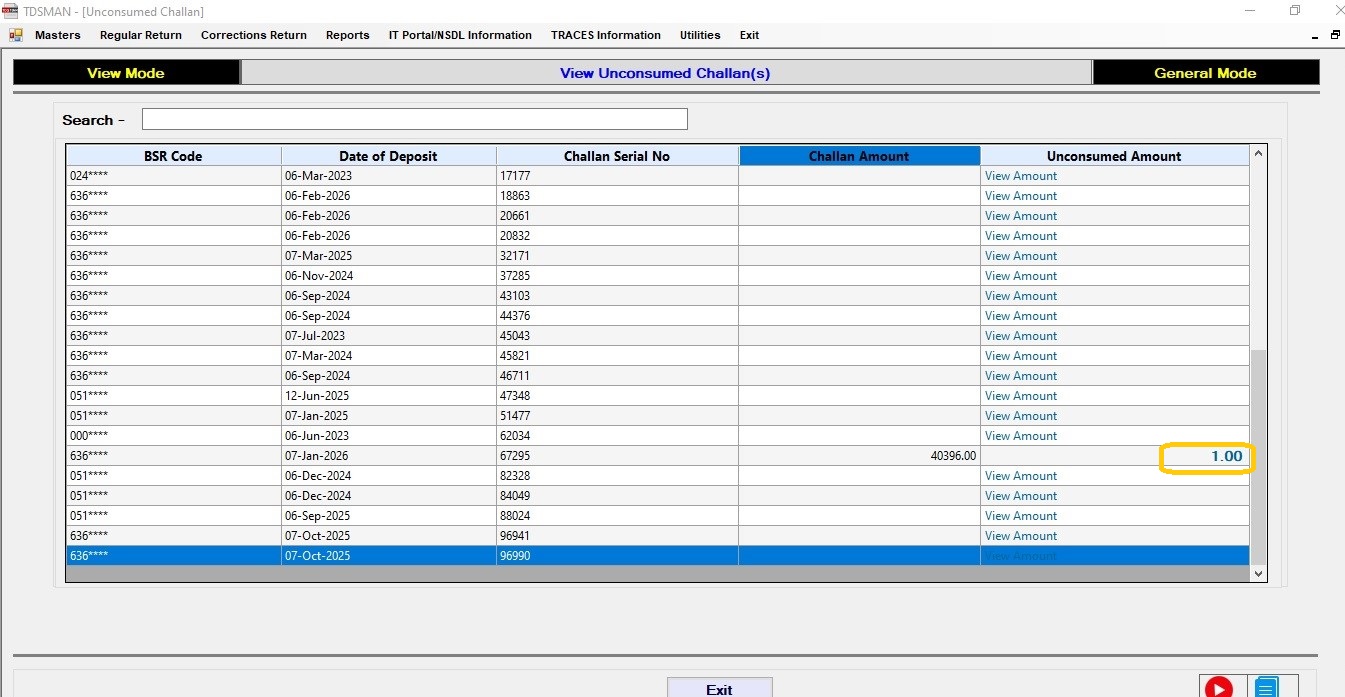Open the Utilities menu
Image resolution: width=1345 pixels, height=697 pixels.
click(700, 35)
